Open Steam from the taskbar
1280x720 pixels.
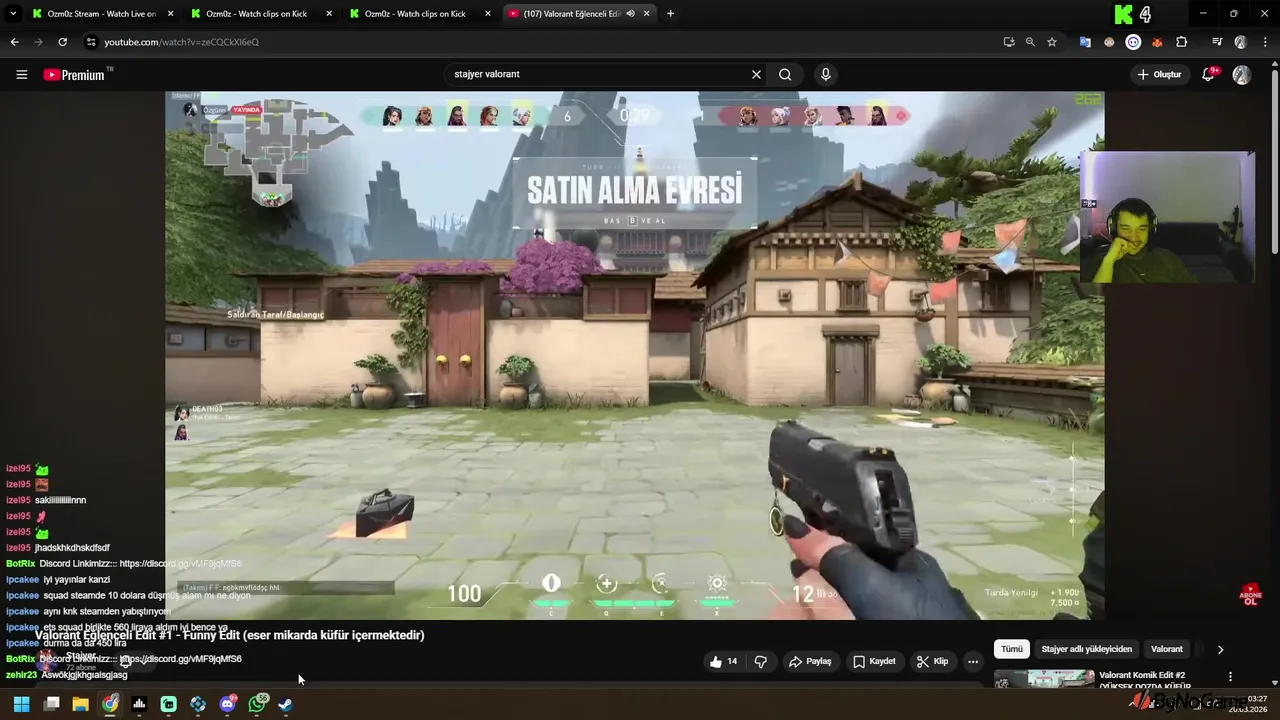286,704
